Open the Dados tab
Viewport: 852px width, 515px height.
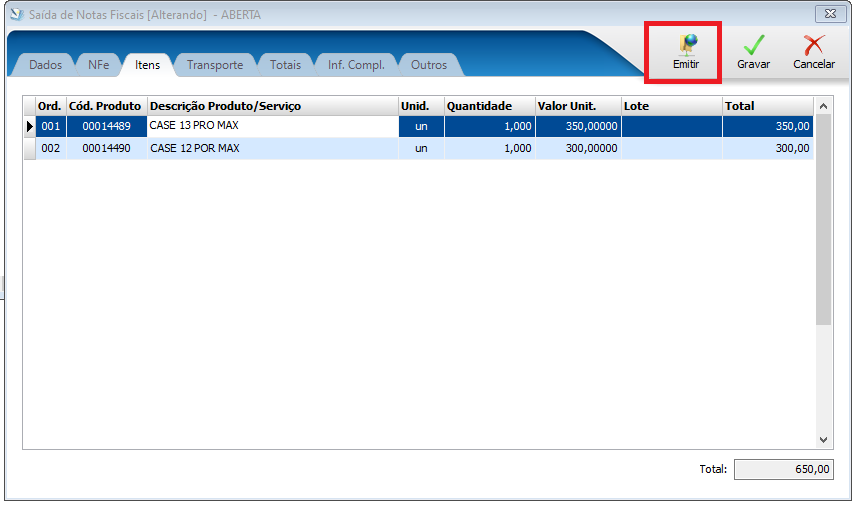click(x=46, y=65)
